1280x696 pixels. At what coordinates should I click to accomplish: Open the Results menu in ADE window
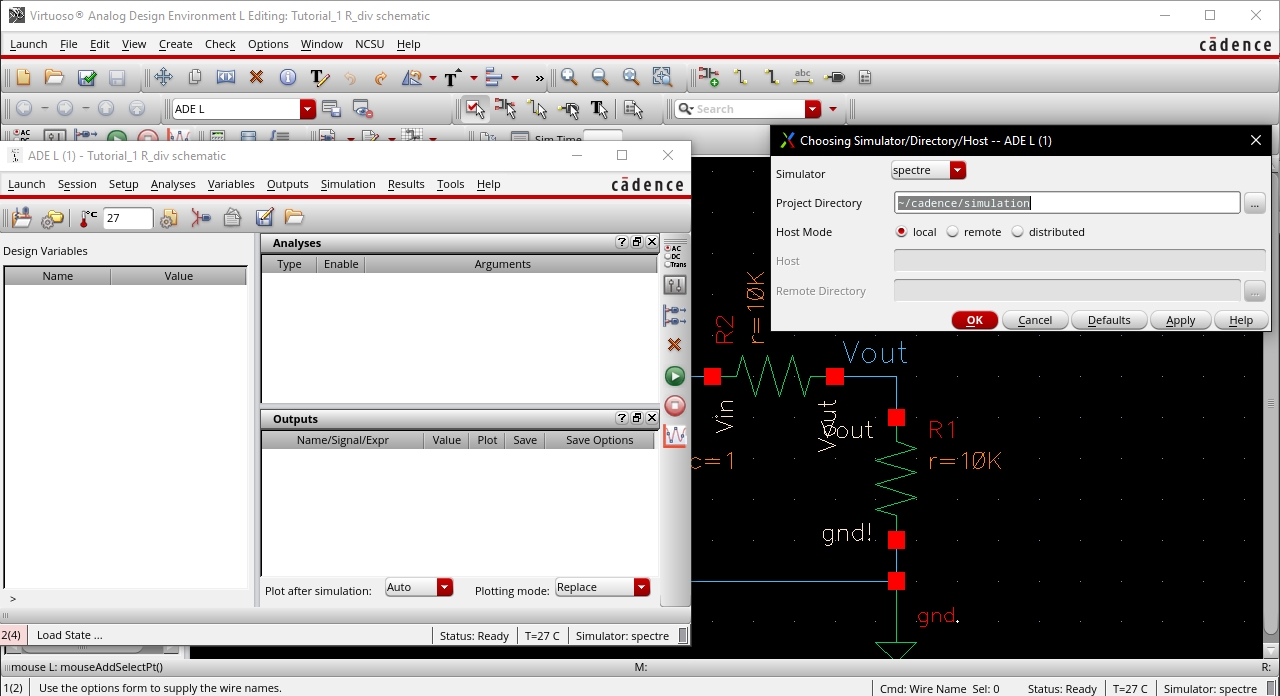[406, 184]
